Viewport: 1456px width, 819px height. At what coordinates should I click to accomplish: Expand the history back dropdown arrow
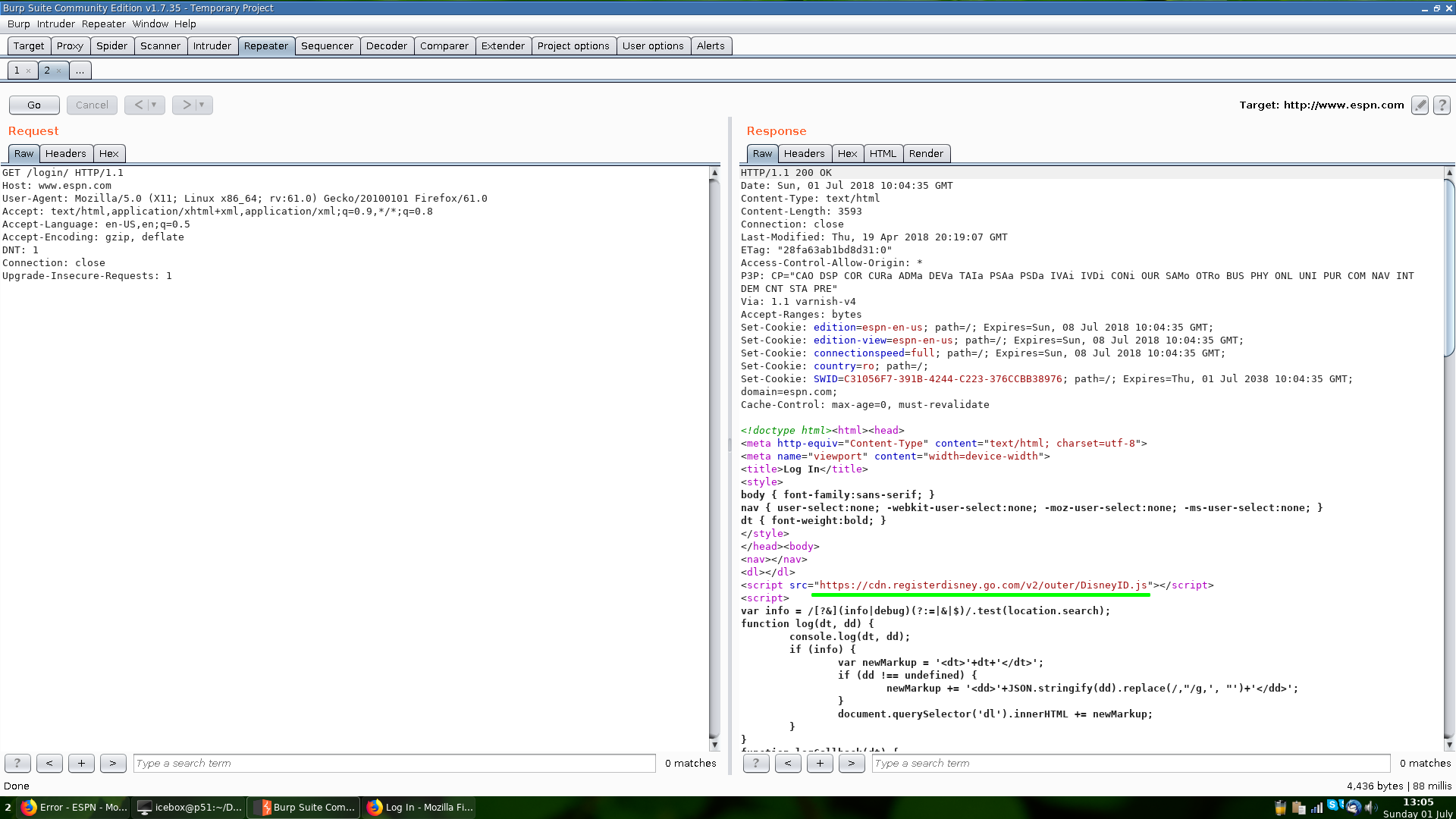[x=154, y=105]
